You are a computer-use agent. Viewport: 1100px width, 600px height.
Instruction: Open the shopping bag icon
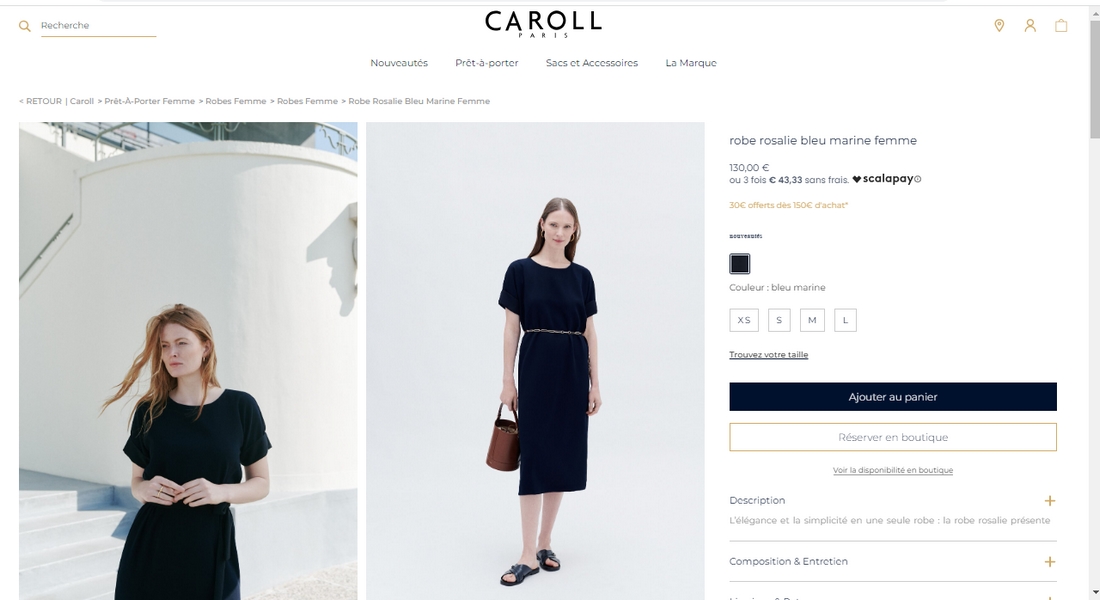[x=1061, y=25]
